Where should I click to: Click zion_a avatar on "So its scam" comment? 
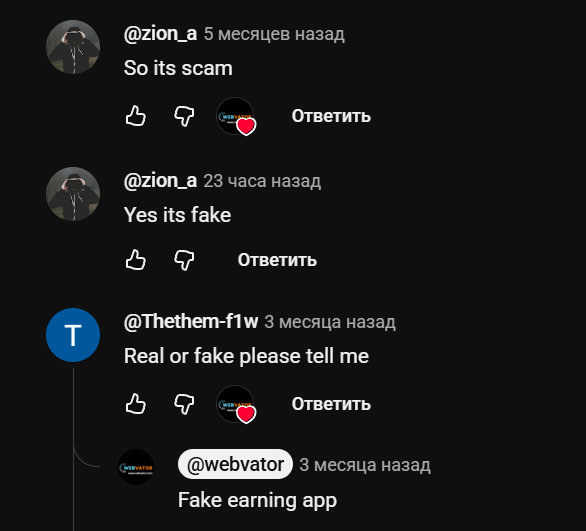(x=73, y=47)
